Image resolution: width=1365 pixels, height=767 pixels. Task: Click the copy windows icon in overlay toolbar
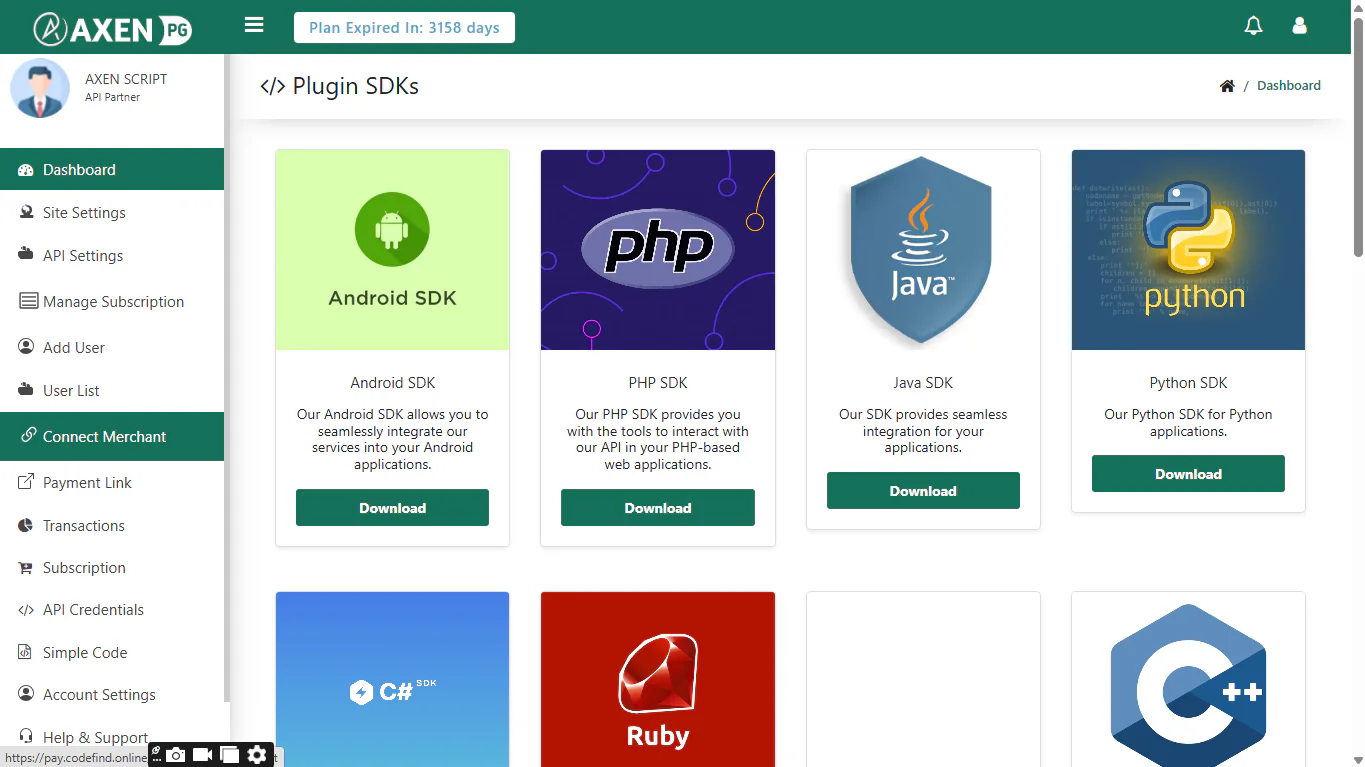(229, 755)
